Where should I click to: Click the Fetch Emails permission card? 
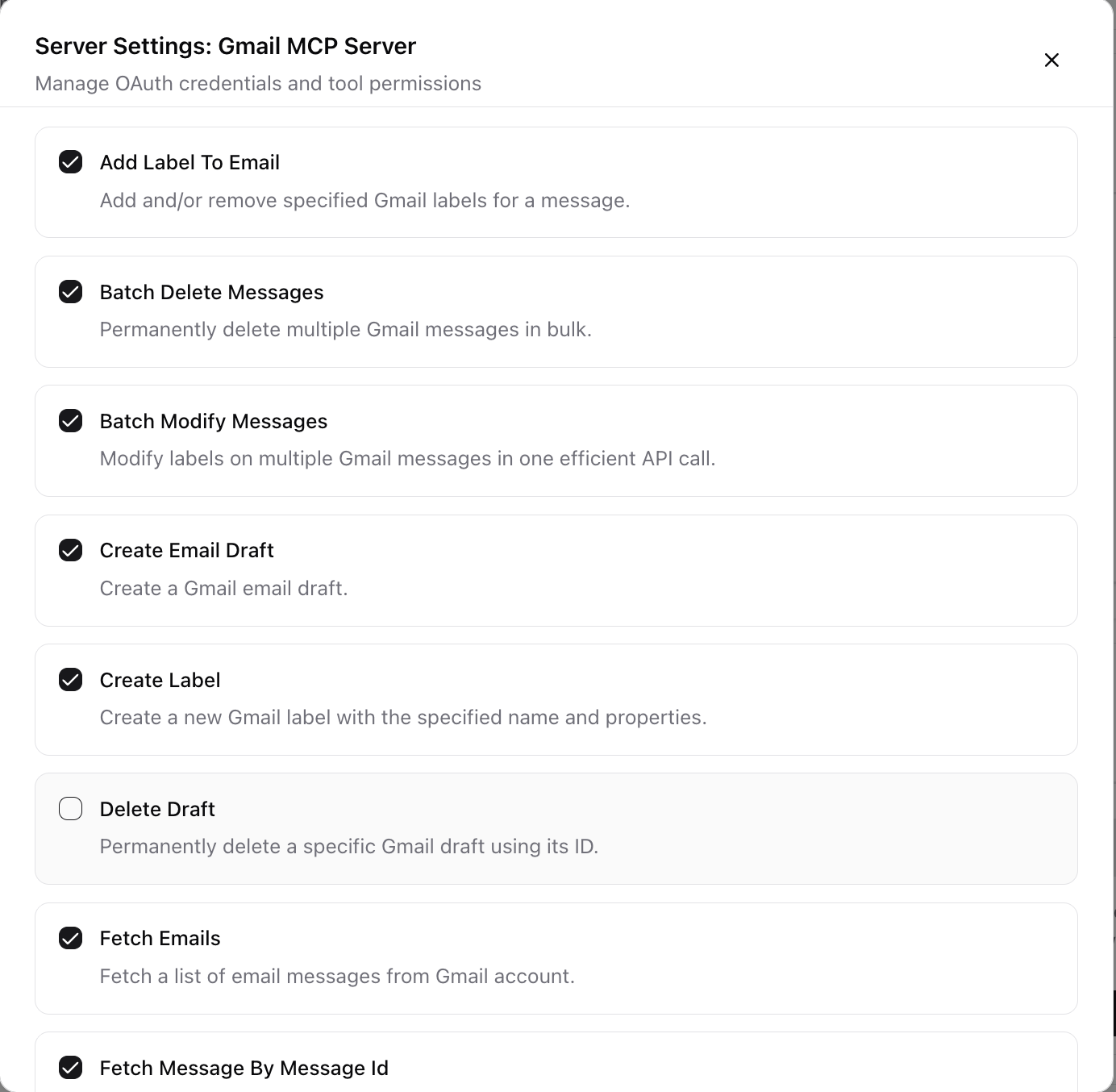pos(556,958)
